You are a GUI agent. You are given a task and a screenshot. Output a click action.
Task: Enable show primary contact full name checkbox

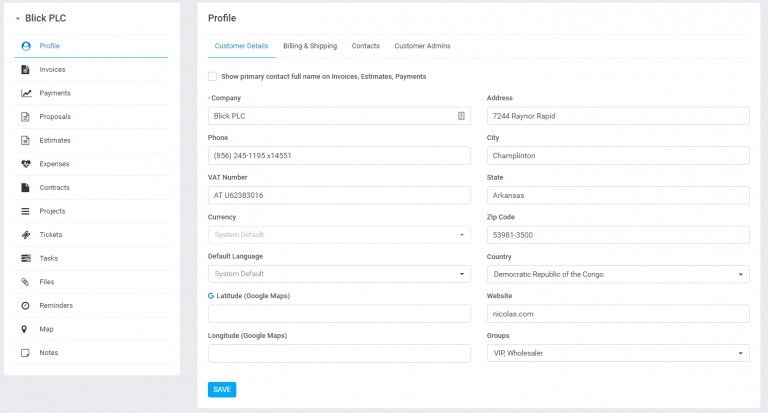[212, 76]
